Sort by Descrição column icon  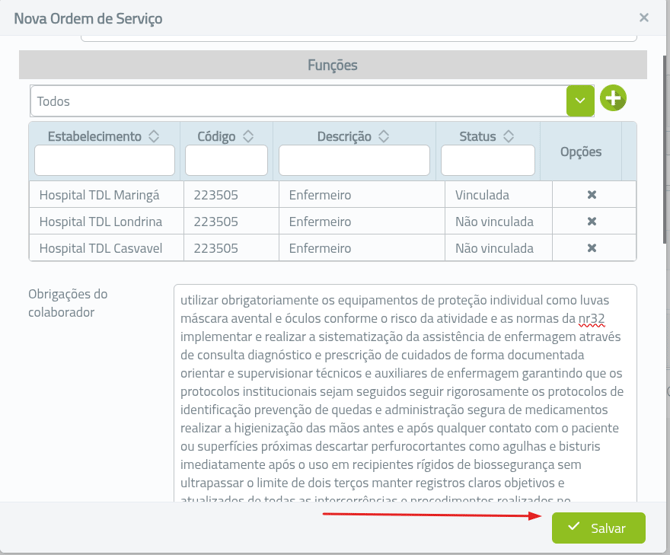point(384,136)
